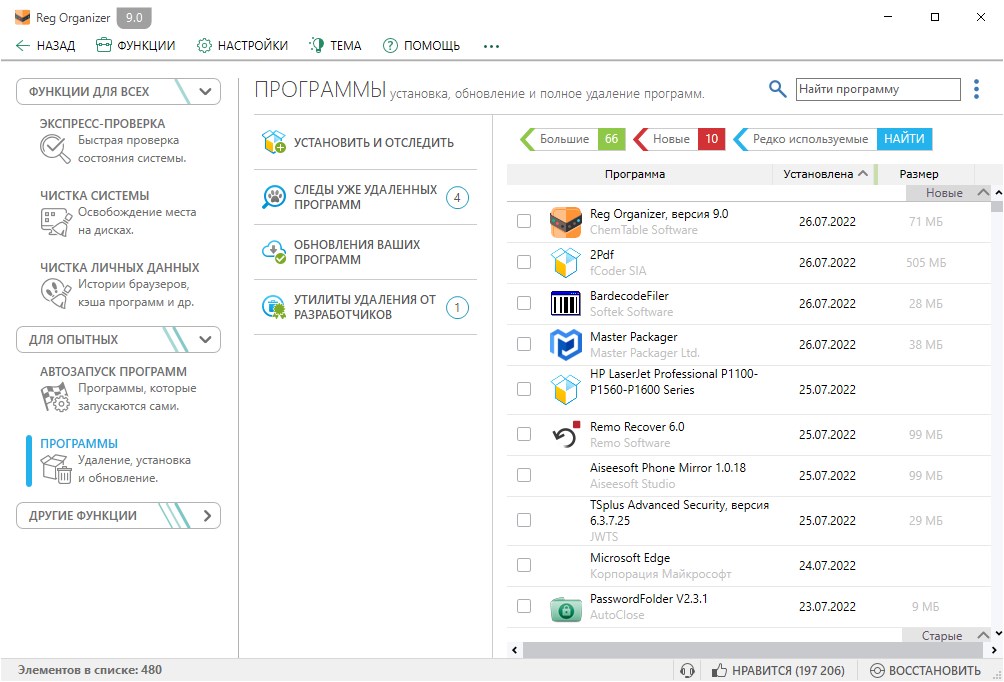The width and height of the screenshot is (1004, 682).
Task: Click the badge with 4 removed-program traces
Action: pyautogui.click(x=457, y=197)
